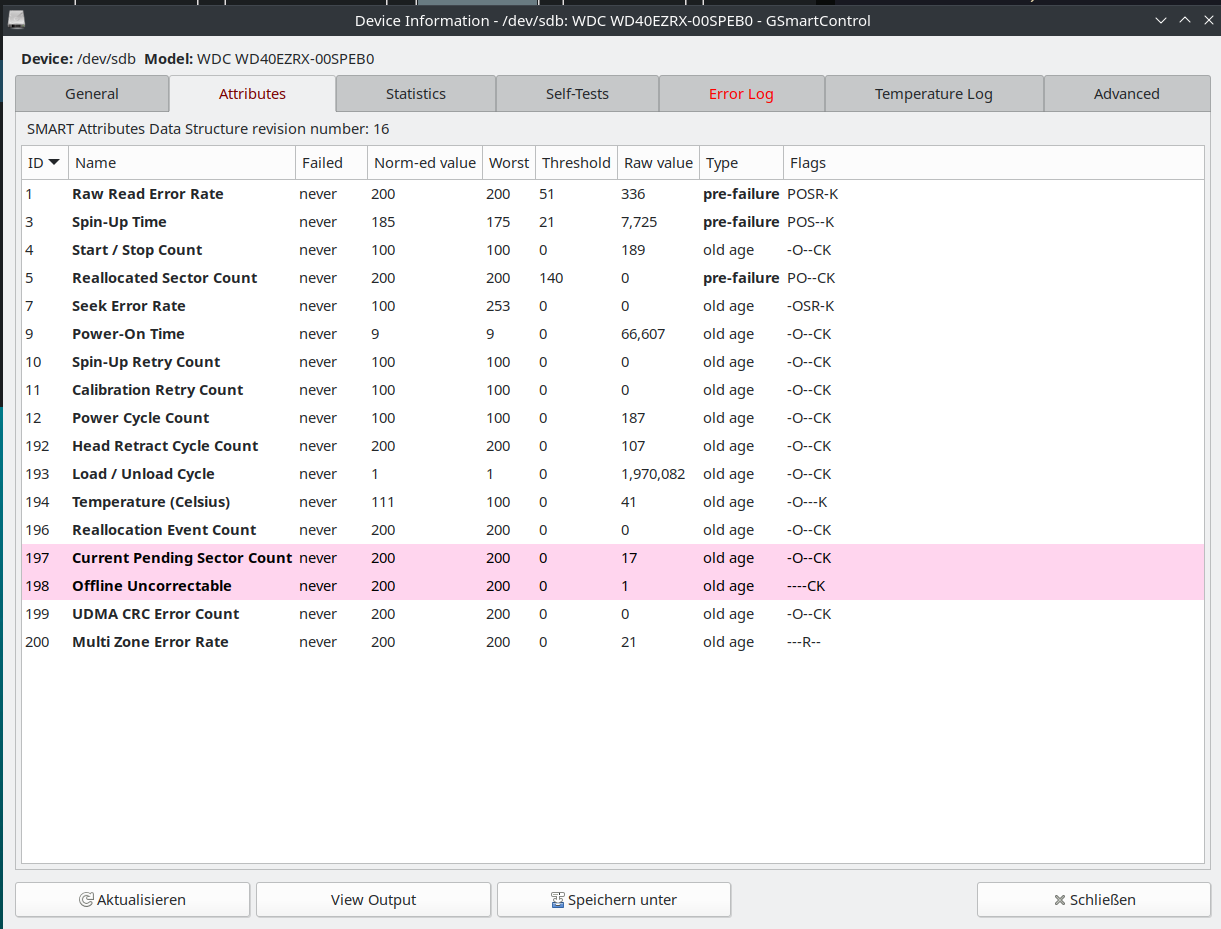The image size is (1221, 929).
Task: Select the UDMA CRC Error Count row
Action: pyautogui.click(x=612, y=614)
